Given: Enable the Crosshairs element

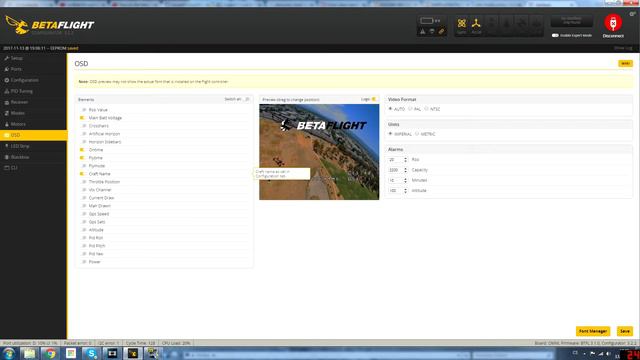Looking at the screenshot, I should click(83, 126).
